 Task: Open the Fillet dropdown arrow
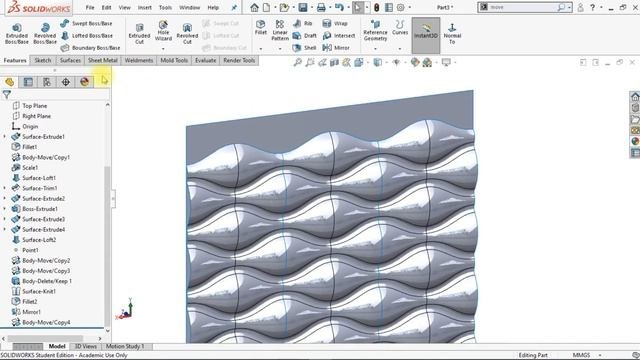pos(261,49)
